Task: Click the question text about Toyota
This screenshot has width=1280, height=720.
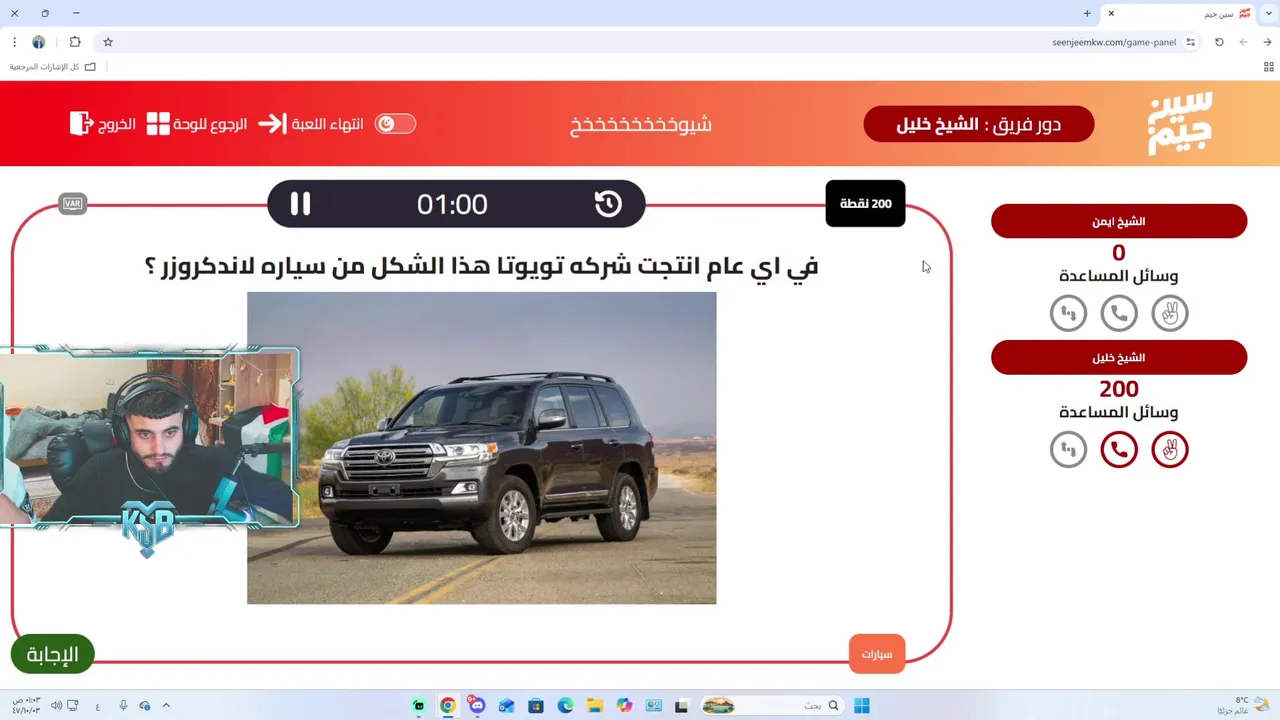Action: pyautogui.click(x=481, y=266)
